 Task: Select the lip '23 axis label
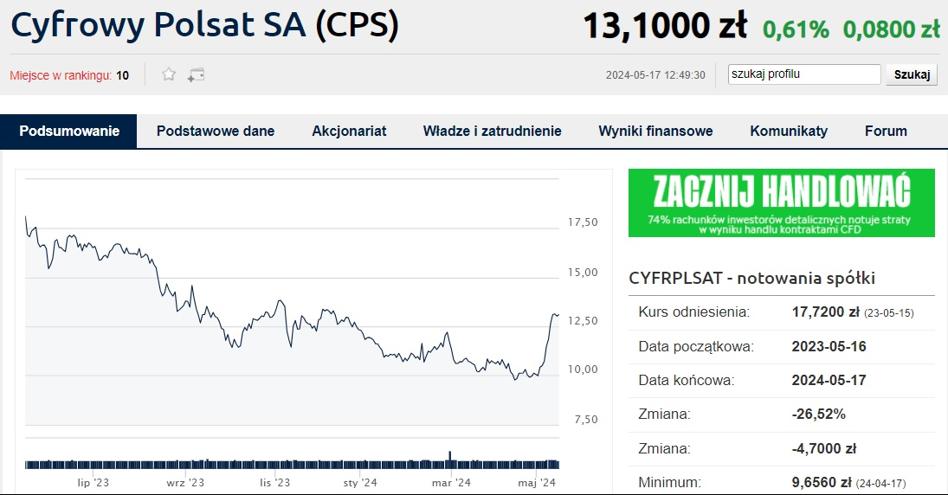click(x=93, y=482)
